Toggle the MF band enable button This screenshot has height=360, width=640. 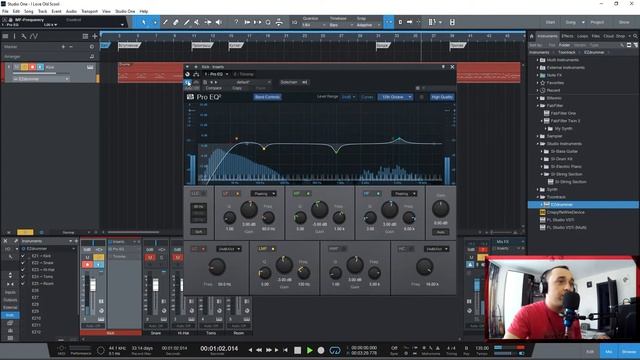tap(308, 193)
